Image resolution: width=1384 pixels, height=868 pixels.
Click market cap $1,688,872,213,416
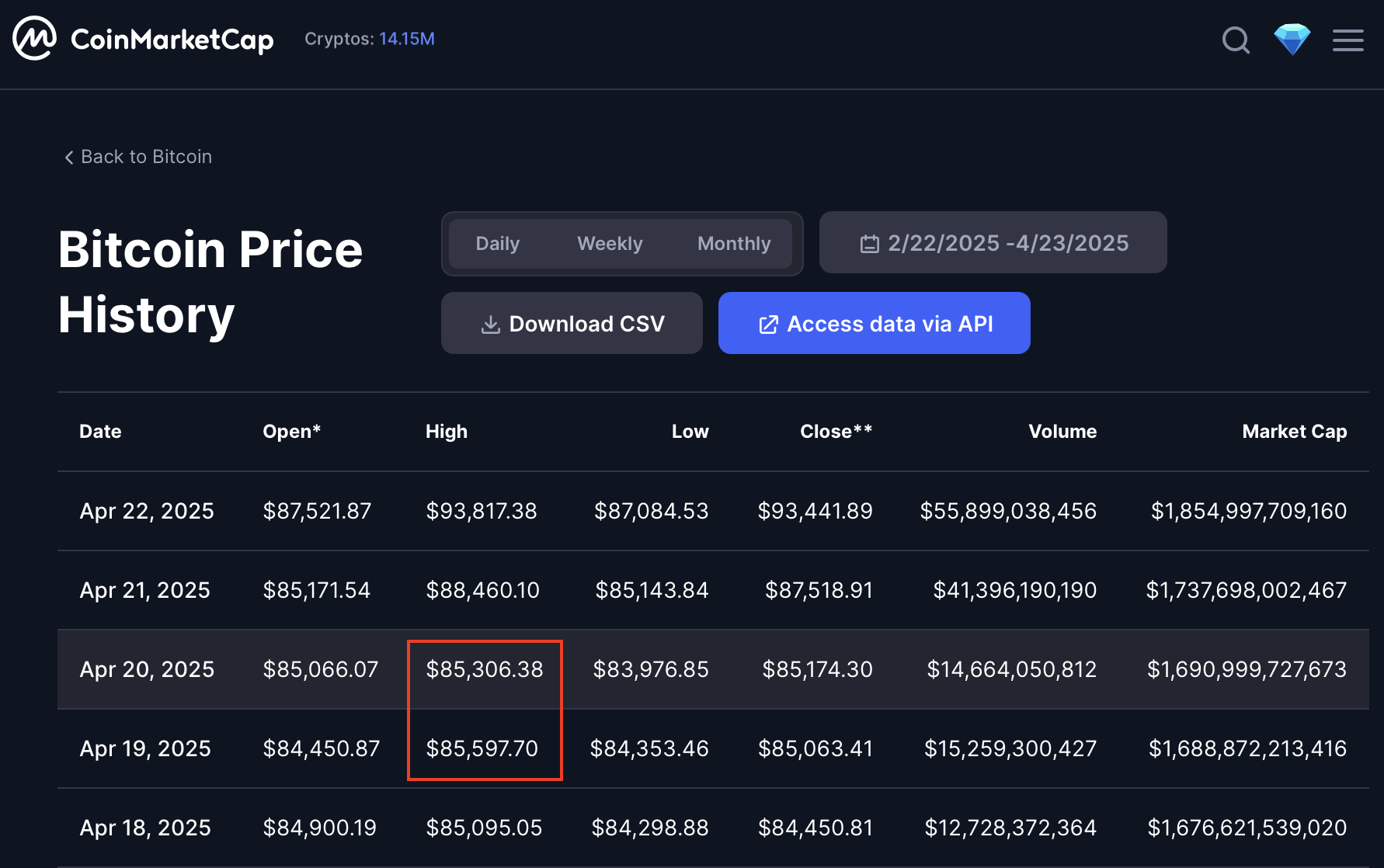1248,748
